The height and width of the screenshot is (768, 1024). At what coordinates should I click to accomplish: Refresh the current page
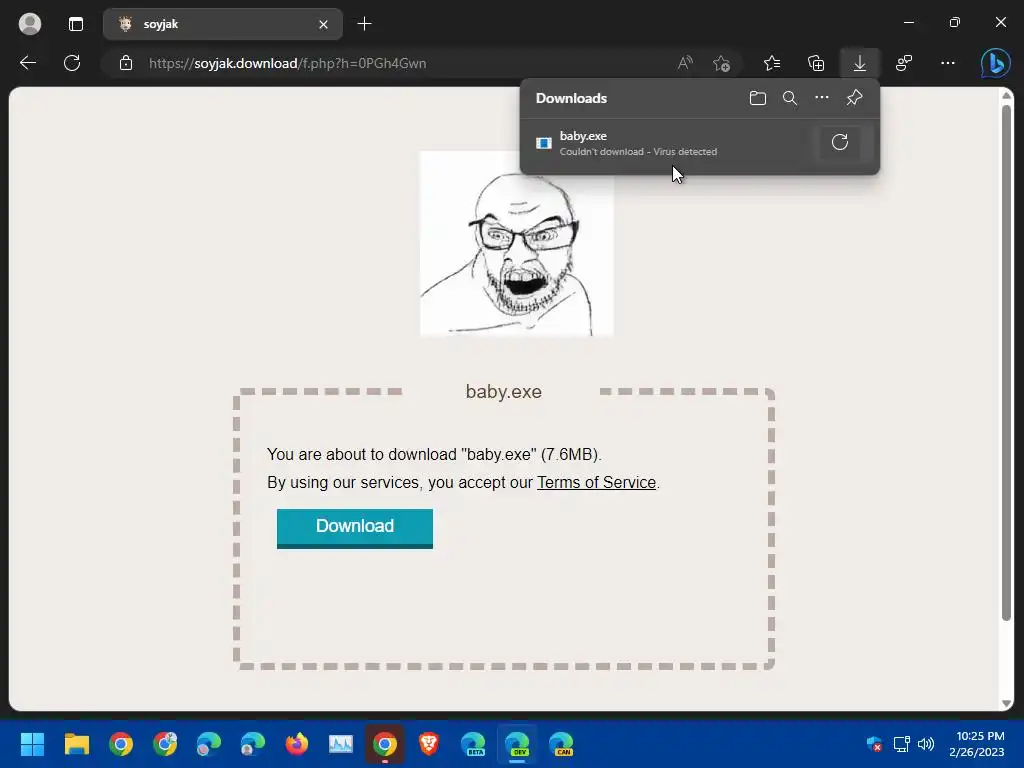coord(72,63)
